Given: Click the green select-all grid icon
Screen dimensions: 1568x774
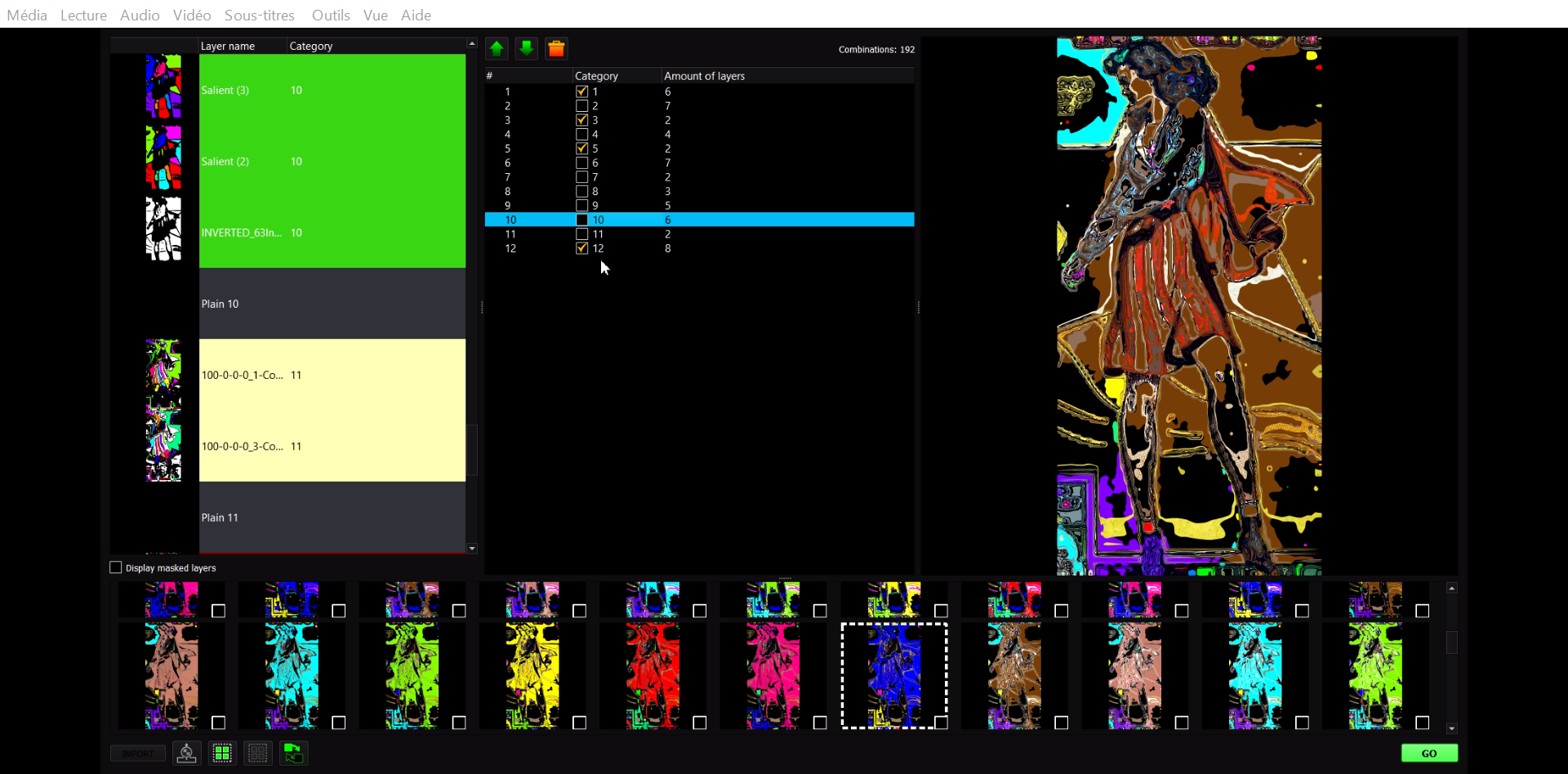Looking at the screenshot, I should tap(222, 754).
